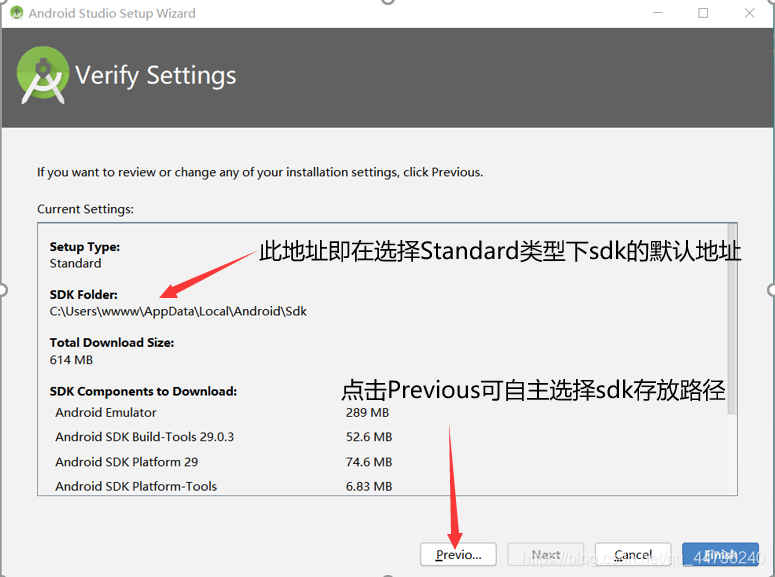The height and width of the screenshot is (577, 775).
Task: Click the 74.6 MB size value
Action: [369, 462]
